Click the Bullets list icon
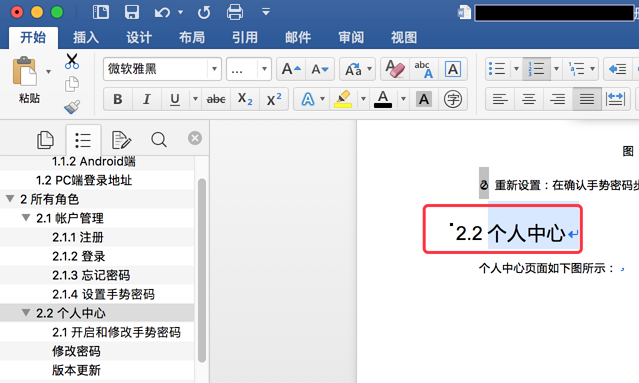This screenshot has height=383, width=639. [x=497, y=69]
